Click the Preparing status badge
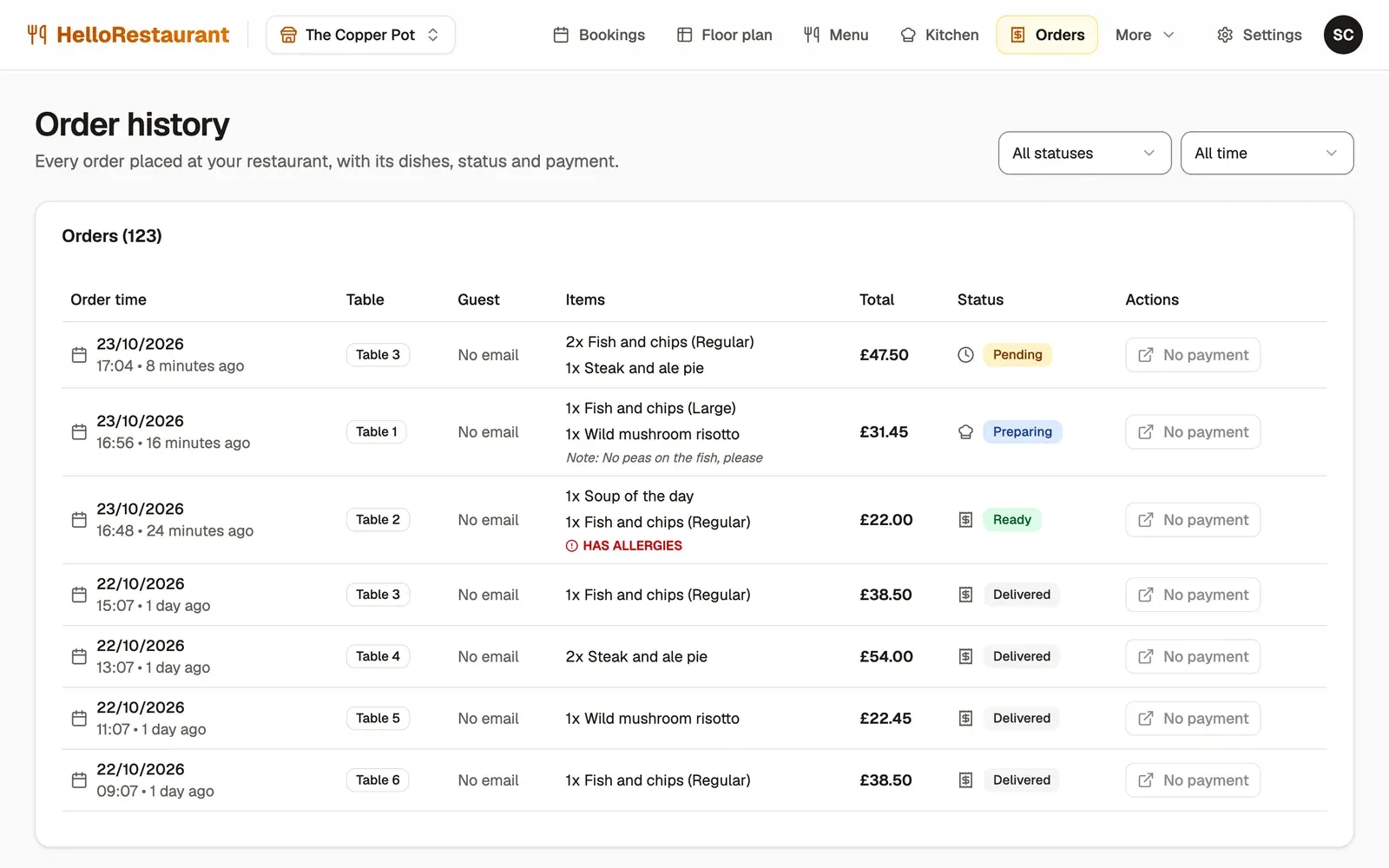 click(x=1023, y=432)
